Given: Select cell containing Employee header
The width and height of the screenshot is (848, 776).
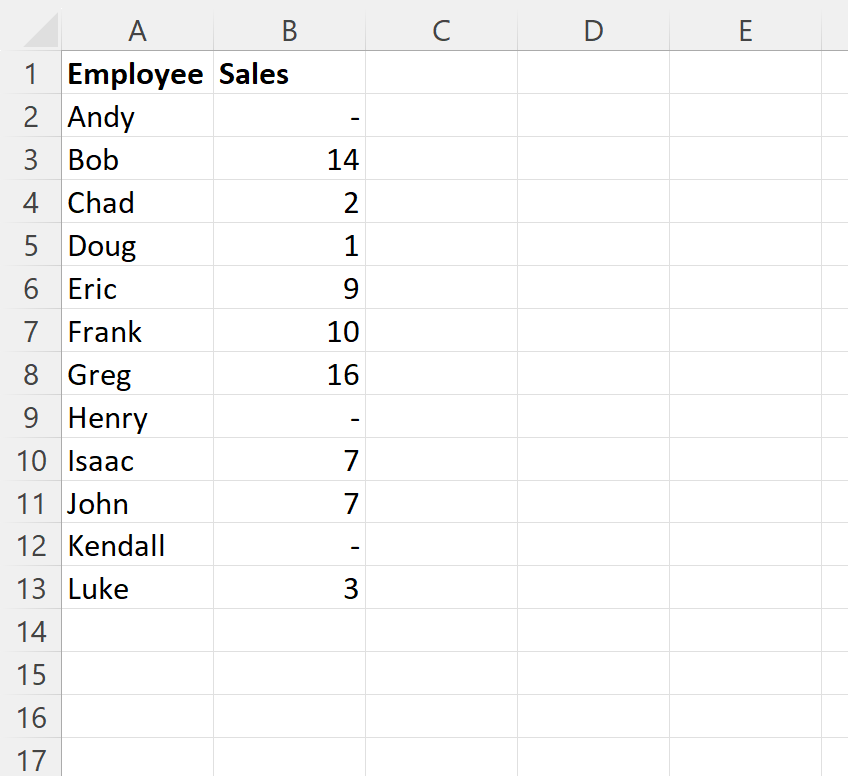Looking at the screenshot, I should tap(136, 73).
